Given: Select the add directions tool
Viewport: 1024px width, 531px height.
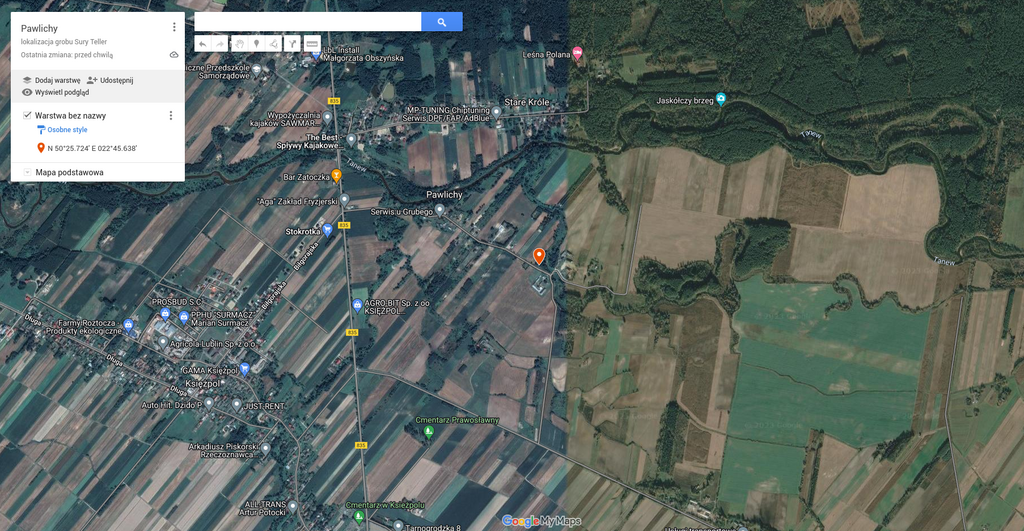Looking at the screenshot, I should (x=292, y=44).
